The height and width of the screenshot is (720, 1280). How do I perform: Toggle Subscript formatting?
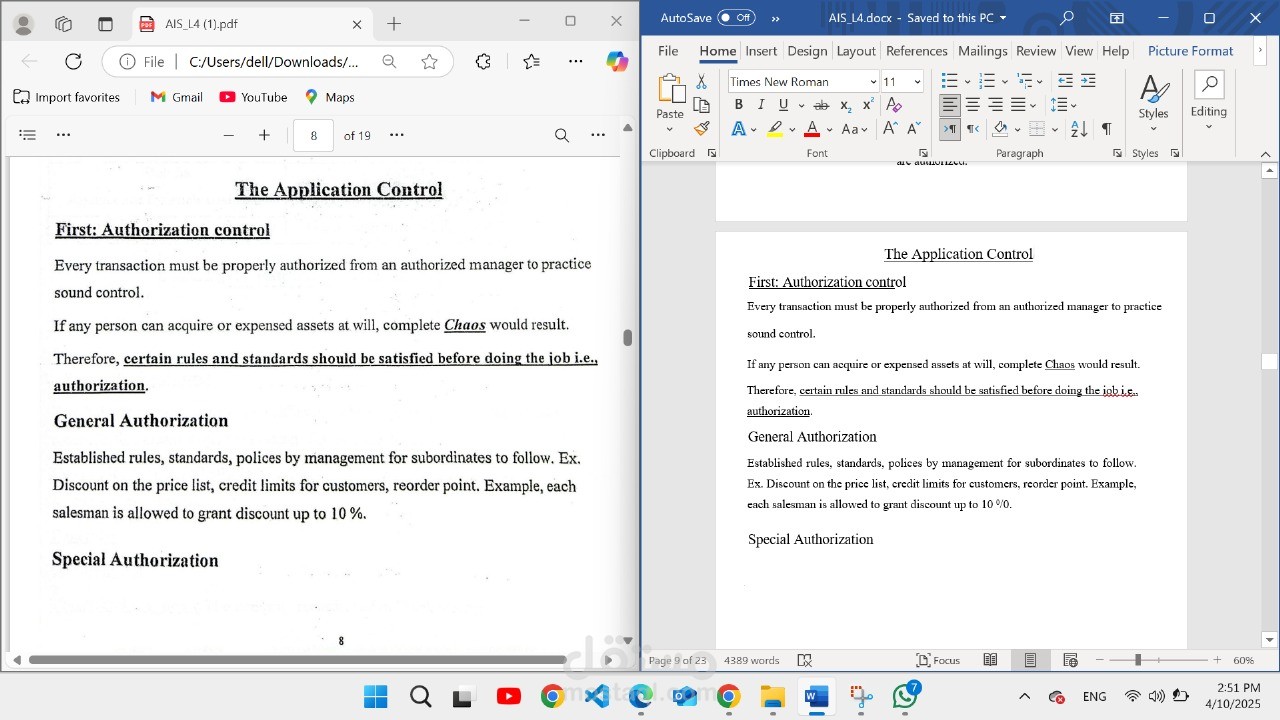point(845,105)
